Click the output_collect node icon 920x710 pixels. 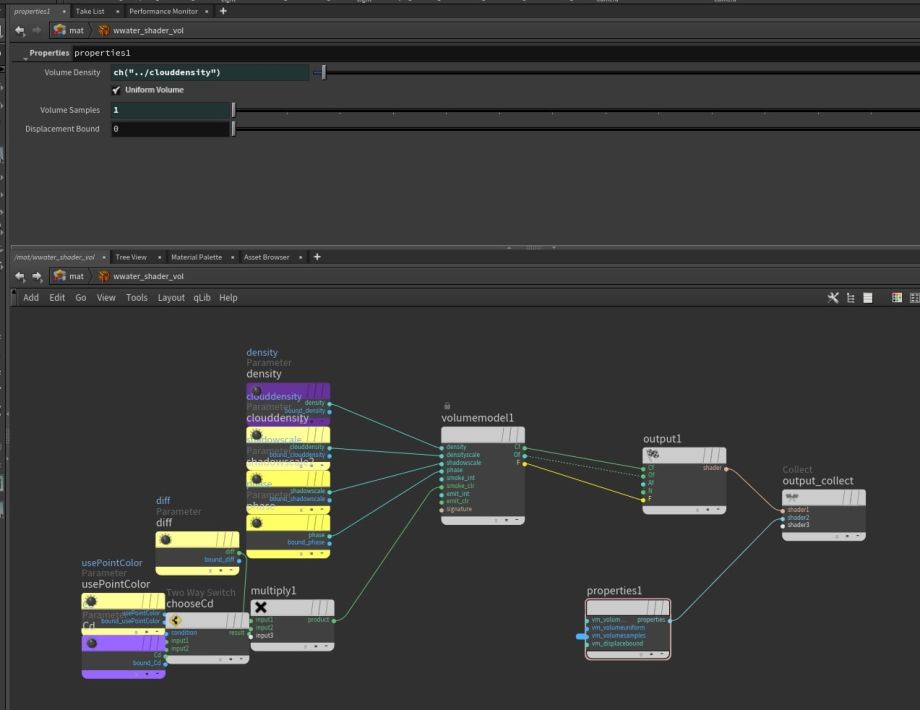tap(793, 497)
